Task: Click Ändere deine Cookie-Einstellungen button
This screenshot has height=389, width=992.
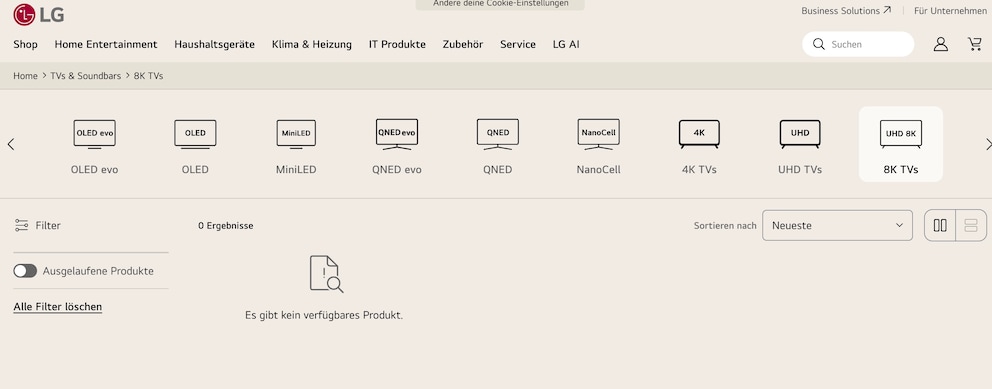Action: 500,4
